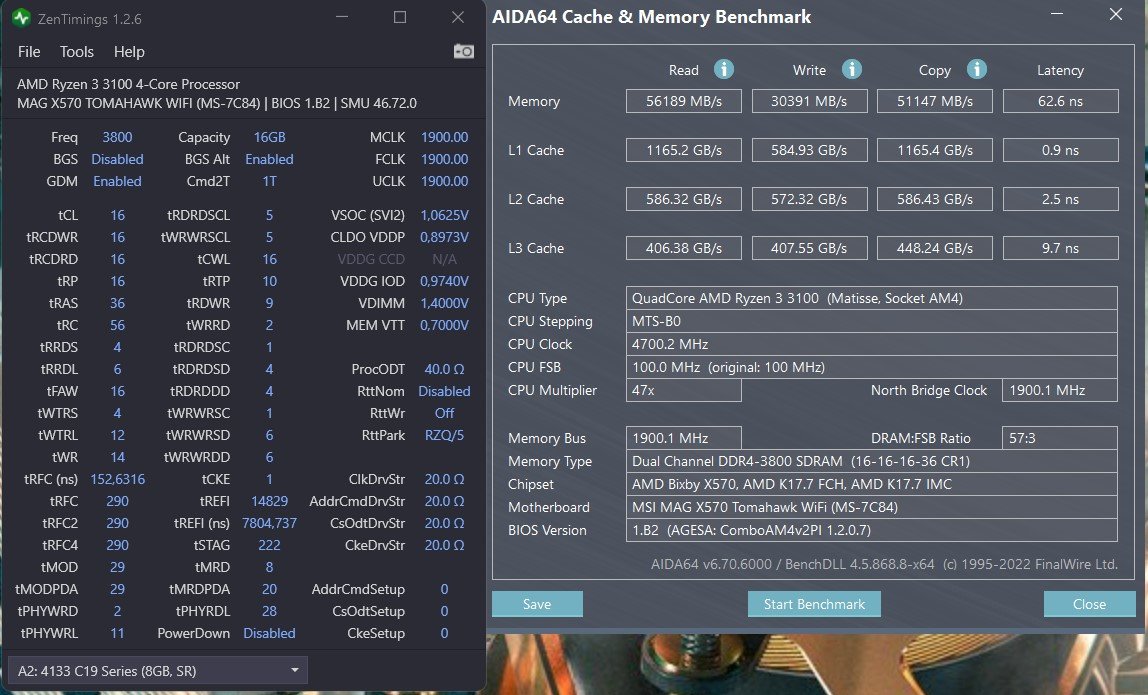Click the ZenTimings app logo icon
This screenshot has width=1148, height=695.
[x=21, y=18]
